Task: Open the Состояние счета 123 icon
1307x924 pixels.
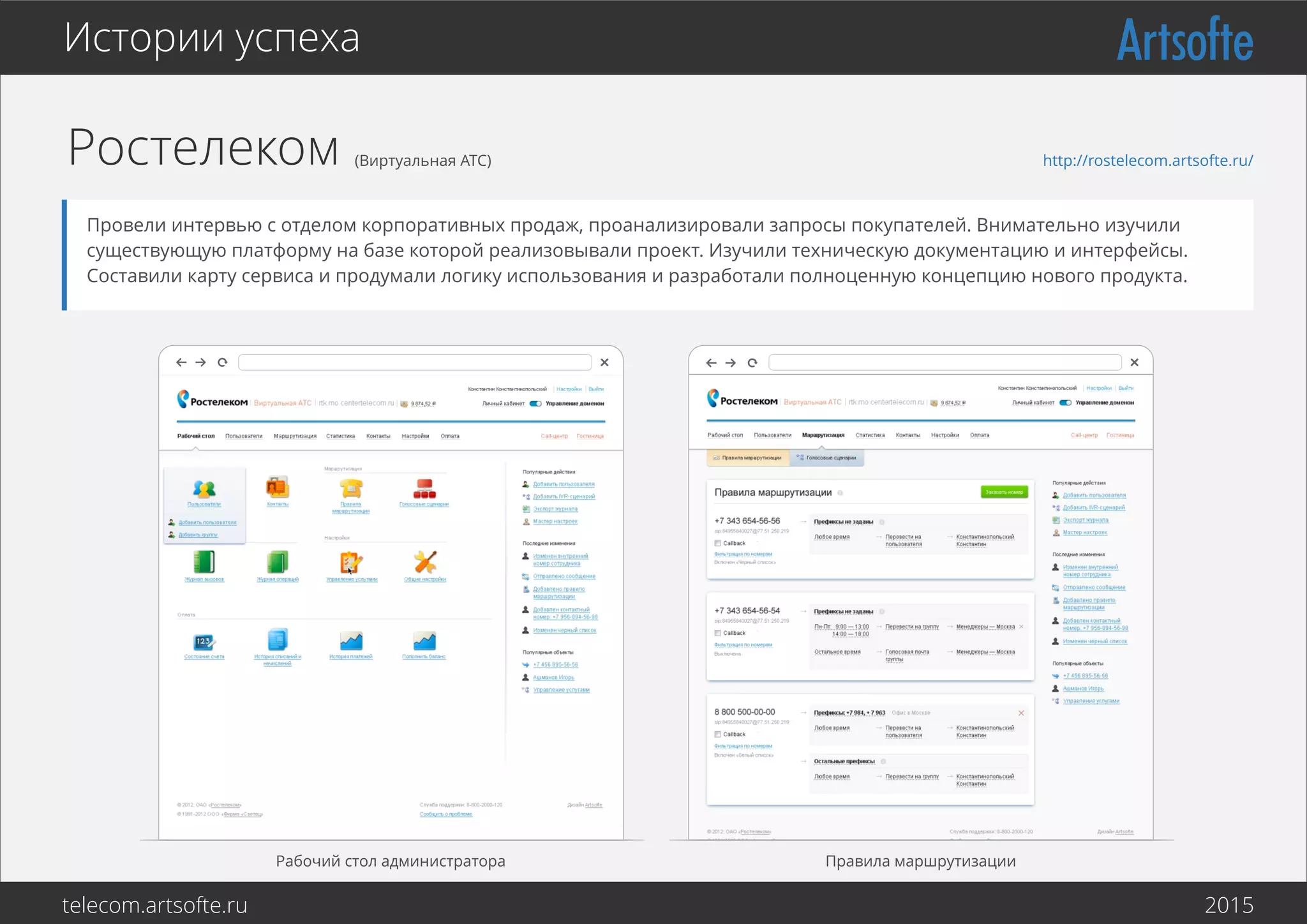Action: coord(204,641)
